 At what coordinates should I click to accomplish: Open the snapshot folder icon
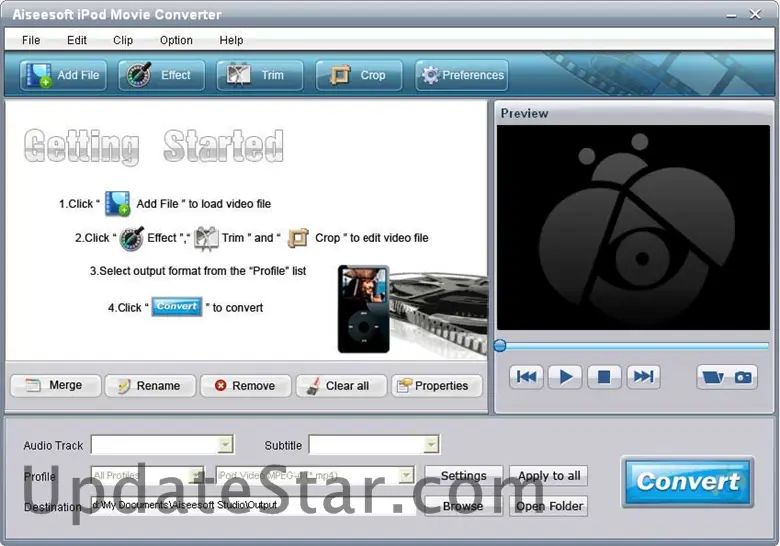[x=712, y=377]
